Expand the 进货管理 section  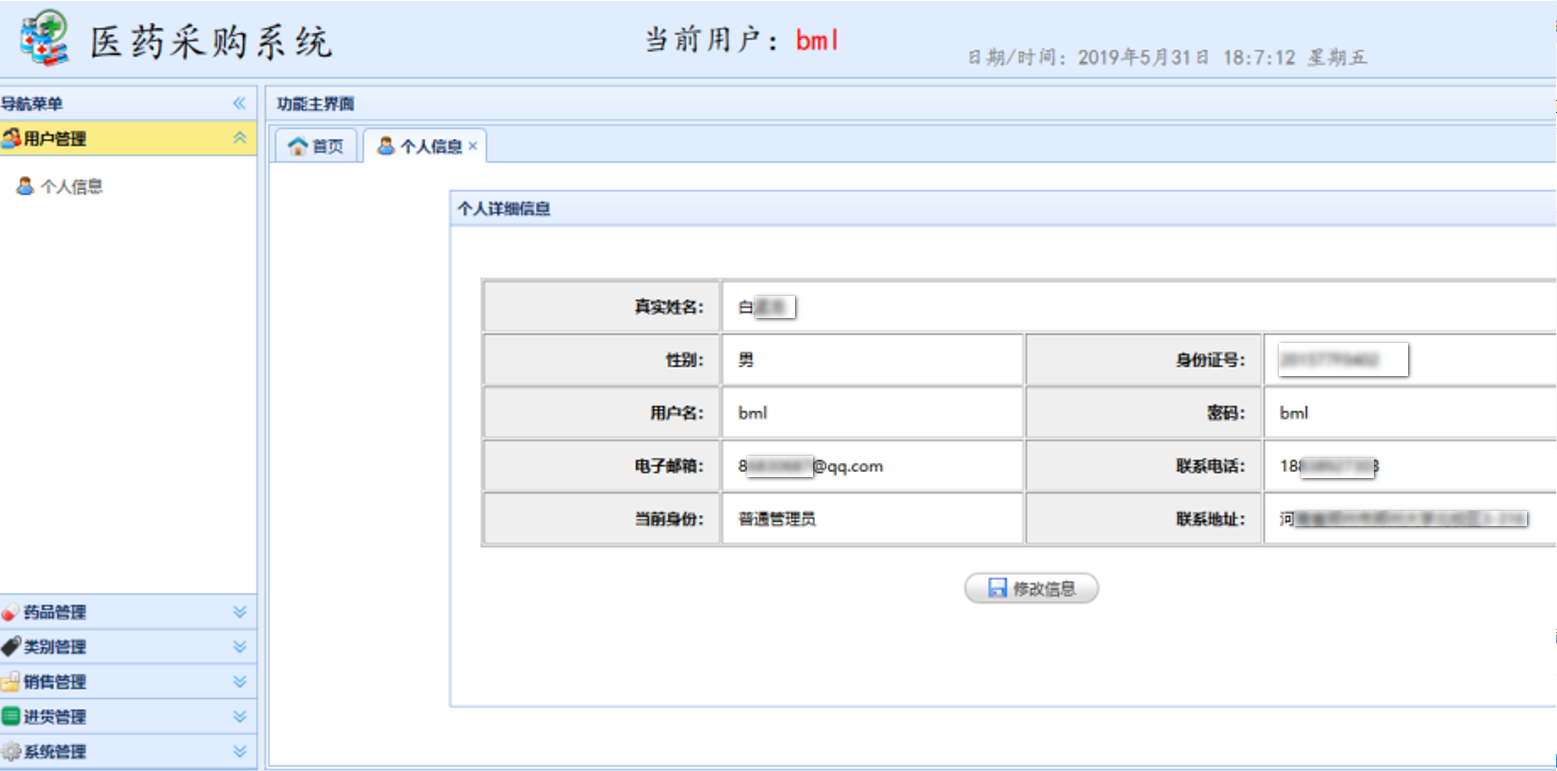[239, 717]
